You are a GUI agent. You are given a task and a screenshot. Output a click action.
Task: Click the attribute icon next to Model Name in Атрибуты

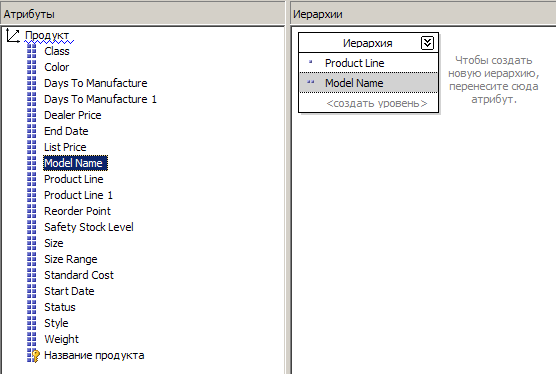point(32,163)
